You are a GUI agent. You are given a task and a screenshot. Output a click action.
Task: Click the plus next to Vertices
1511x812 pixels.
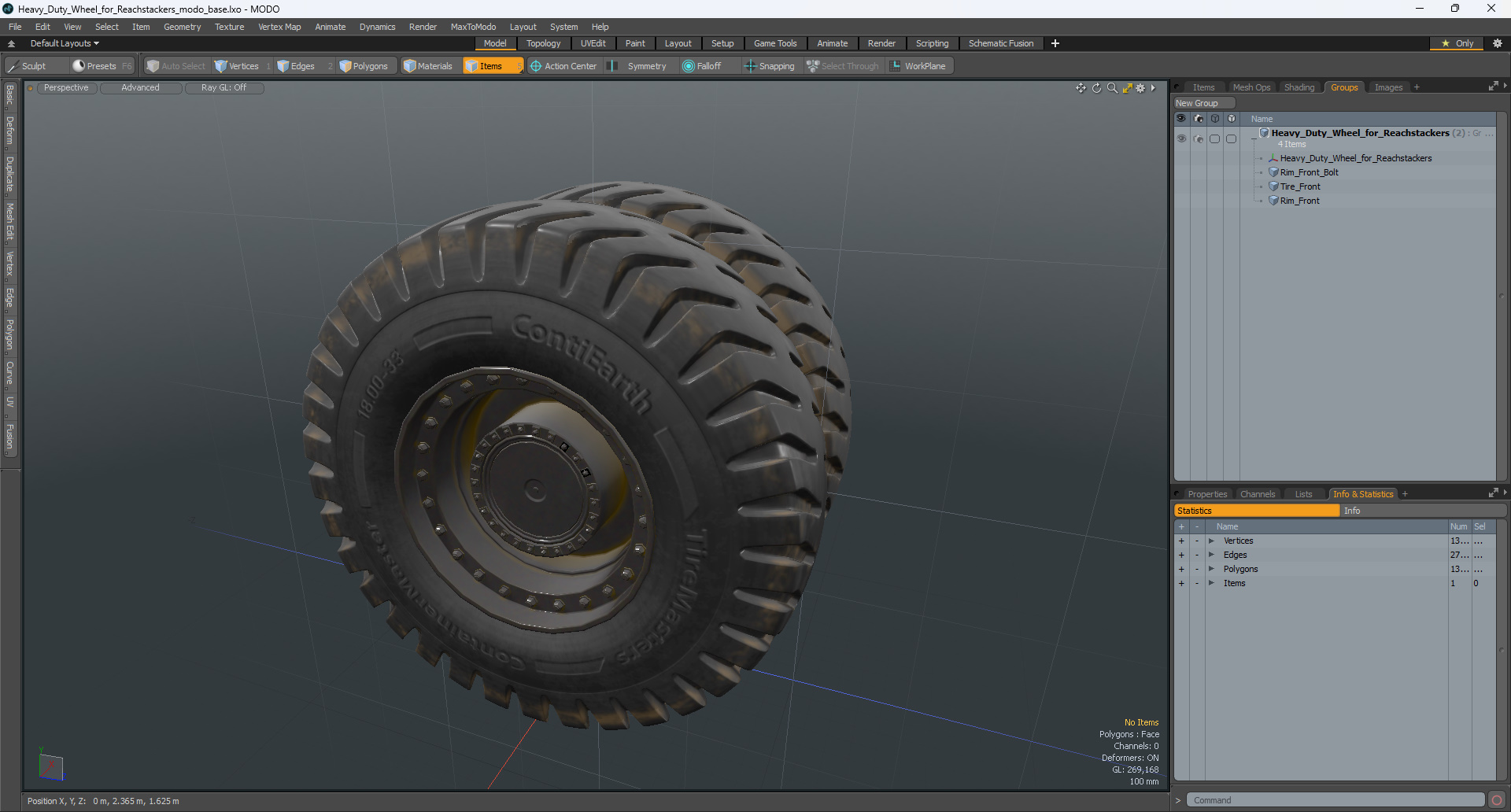pyautogui.click(x=1181, y=541)
